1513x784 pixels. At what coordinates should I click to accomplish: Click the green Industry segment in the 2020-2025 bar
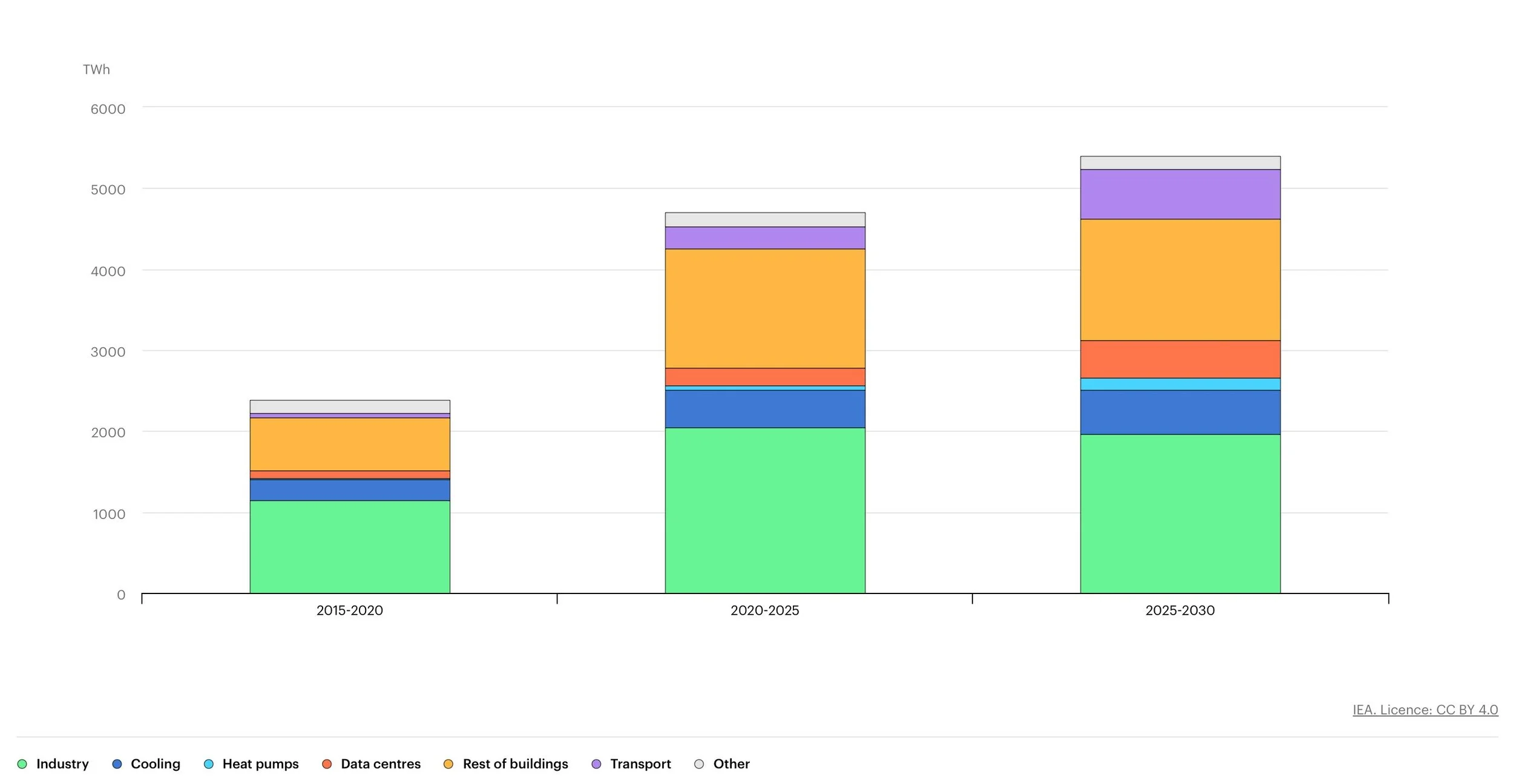765,510
